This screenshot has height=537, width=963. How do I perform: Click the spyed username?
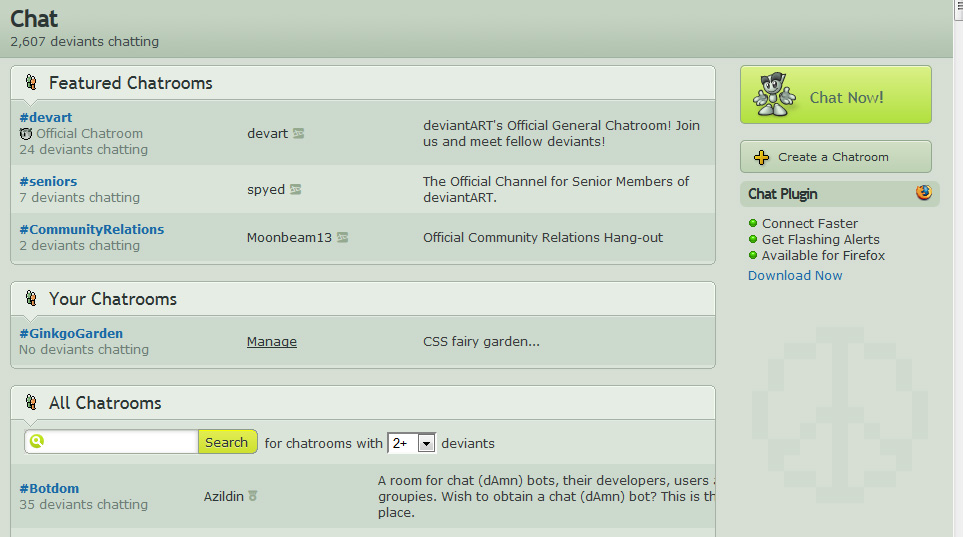[266, 189]
